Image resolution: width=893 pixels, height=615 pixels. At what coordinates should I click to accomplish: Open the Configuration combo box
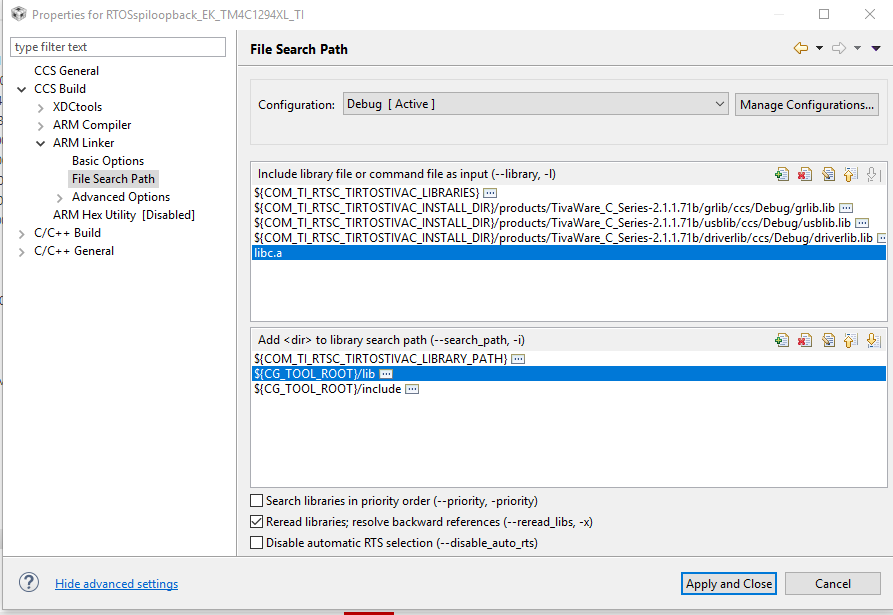coord(535,104)
